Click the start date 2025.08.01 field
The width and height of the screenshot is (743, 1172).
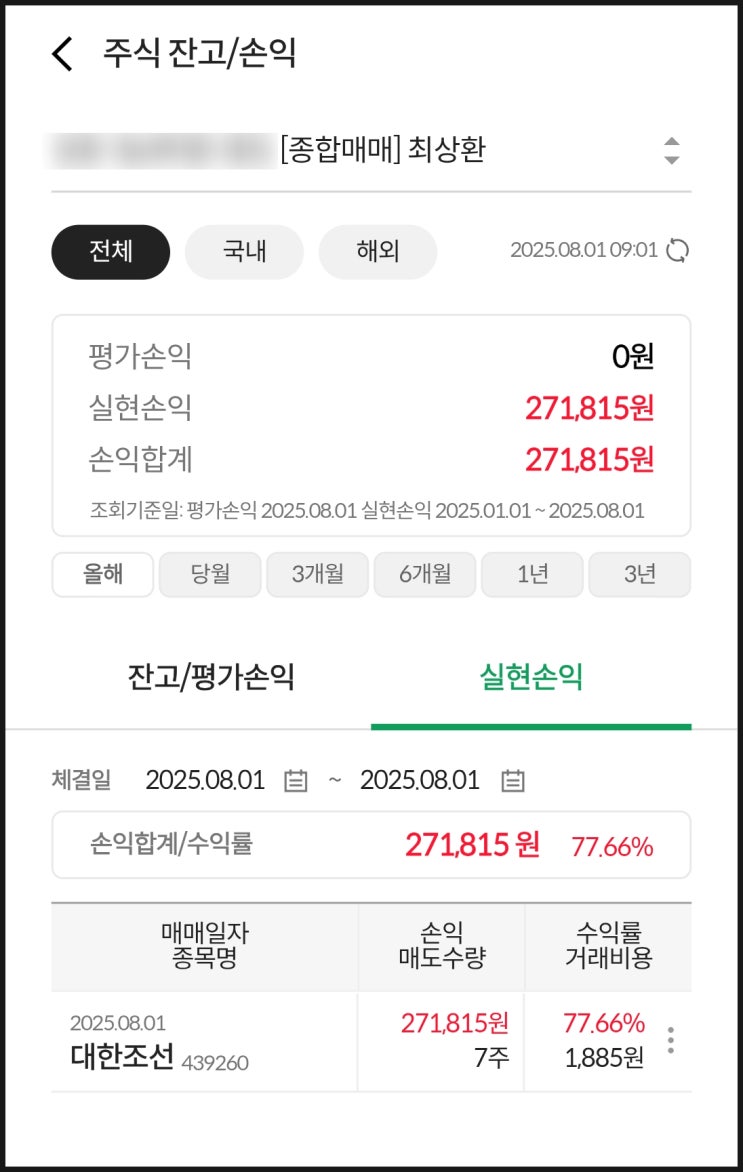coord(205,781)
